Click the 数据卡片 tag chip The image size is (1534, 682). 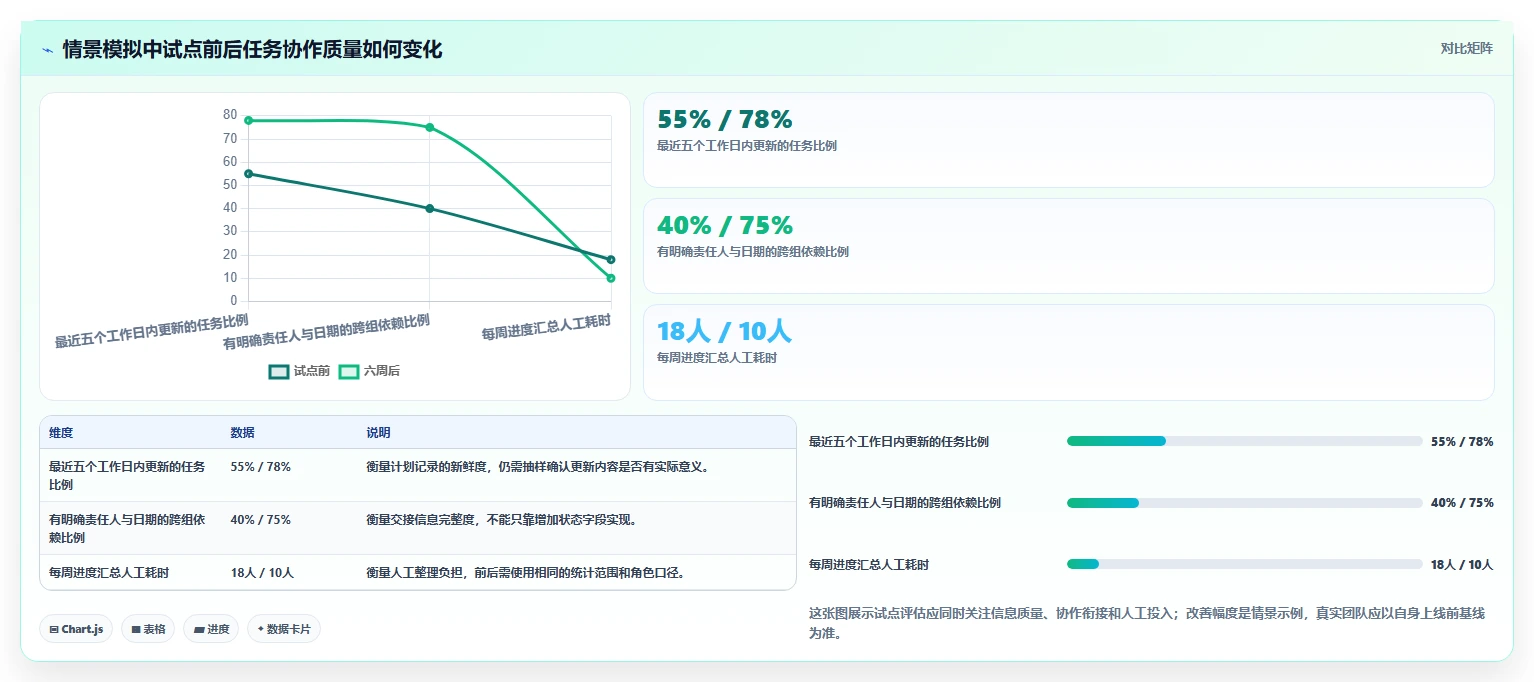coord(284,629)
